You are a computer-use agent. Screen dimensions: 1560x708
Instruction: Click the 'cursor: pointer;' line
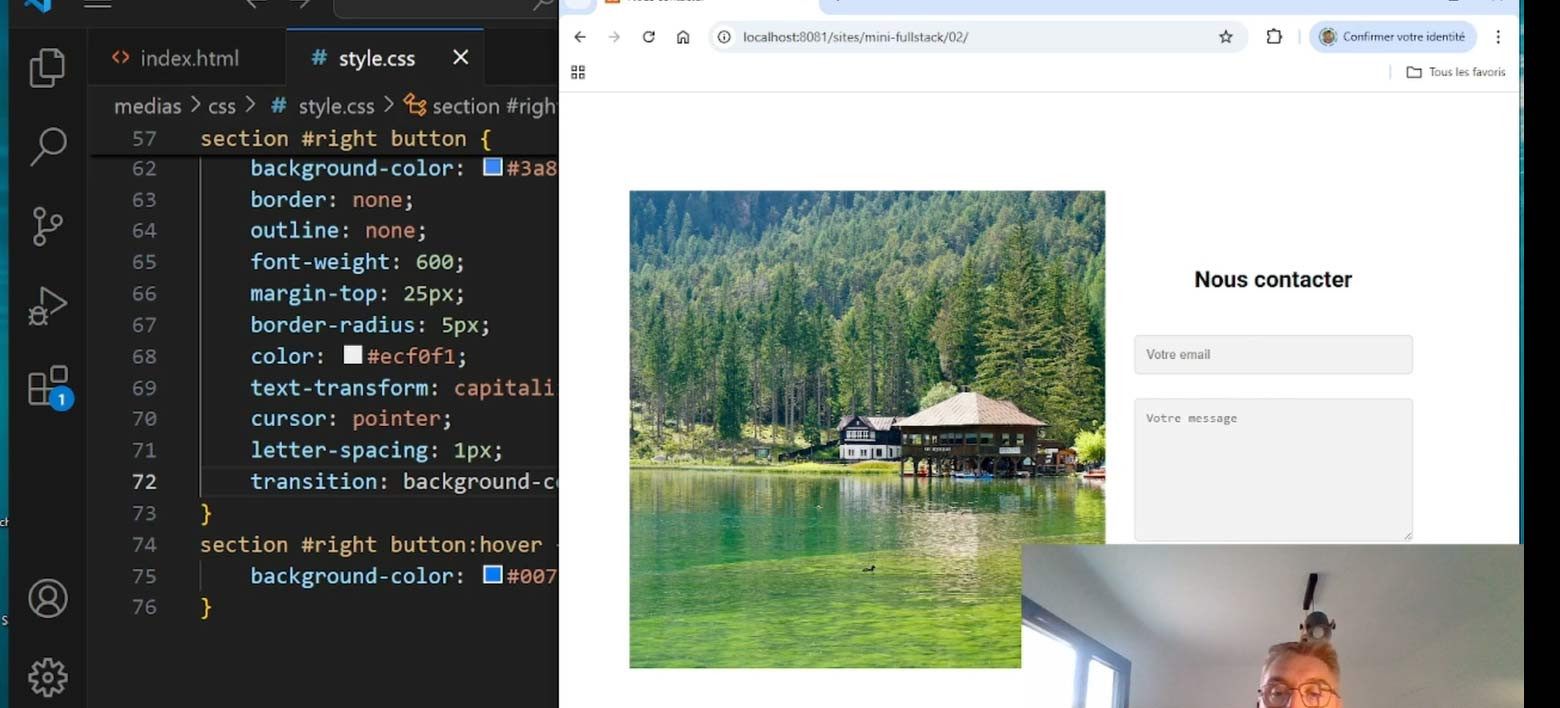[351, 418]
